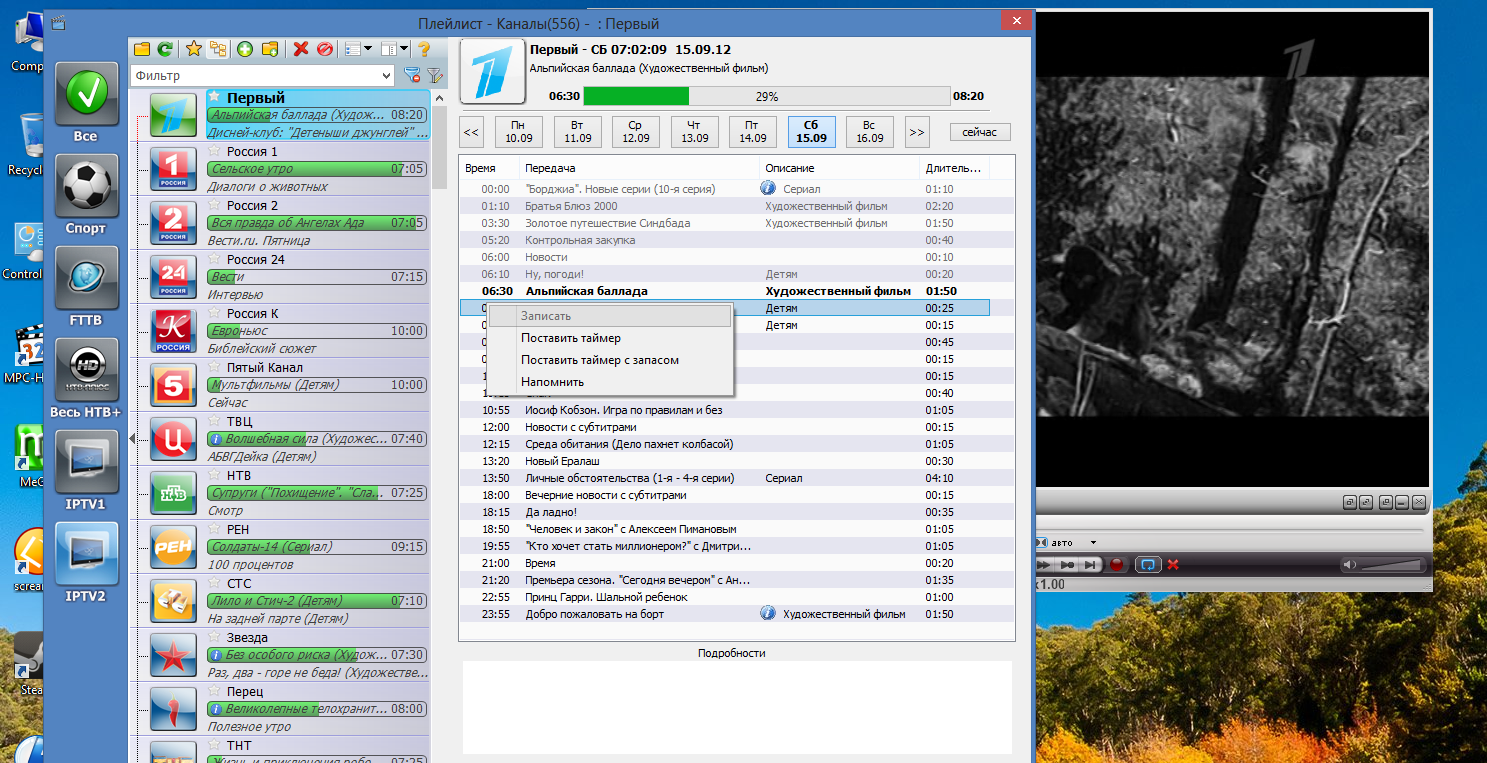The height and width of the screenshot is (763, 1487).
Task: Toggle favorite star for Россия 24
Action: point(214,259)
